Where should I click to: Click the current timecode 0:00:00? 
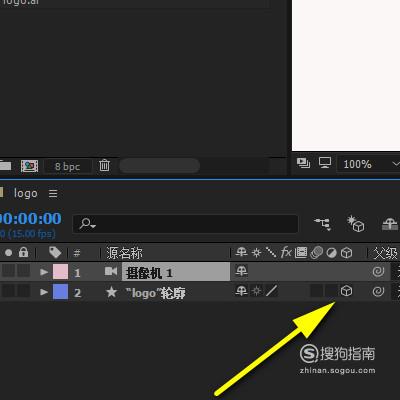pyautogui.click(x=31, y=219)
